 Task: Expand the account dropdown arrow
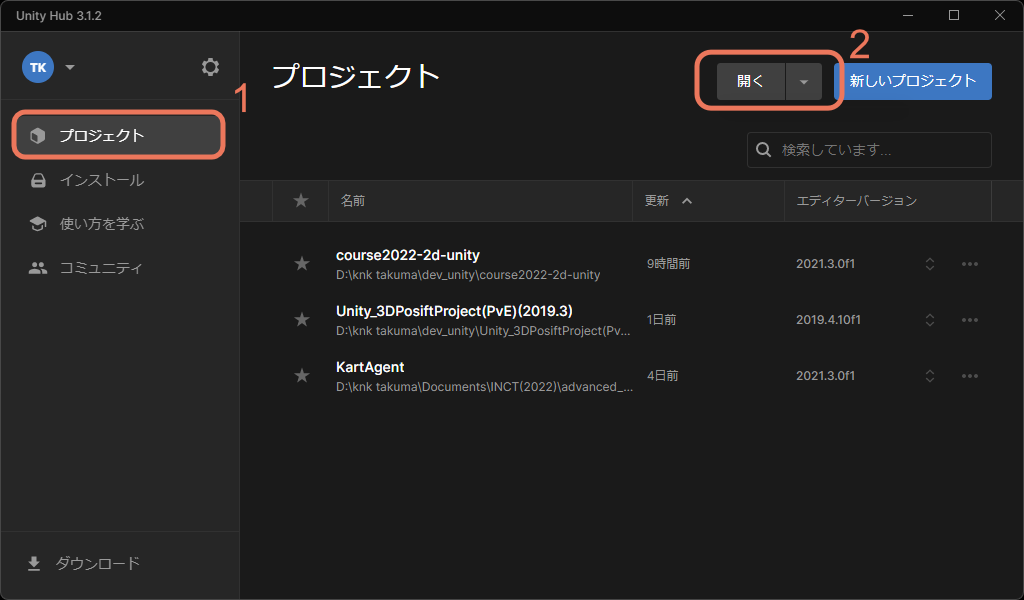coord(70,67)
